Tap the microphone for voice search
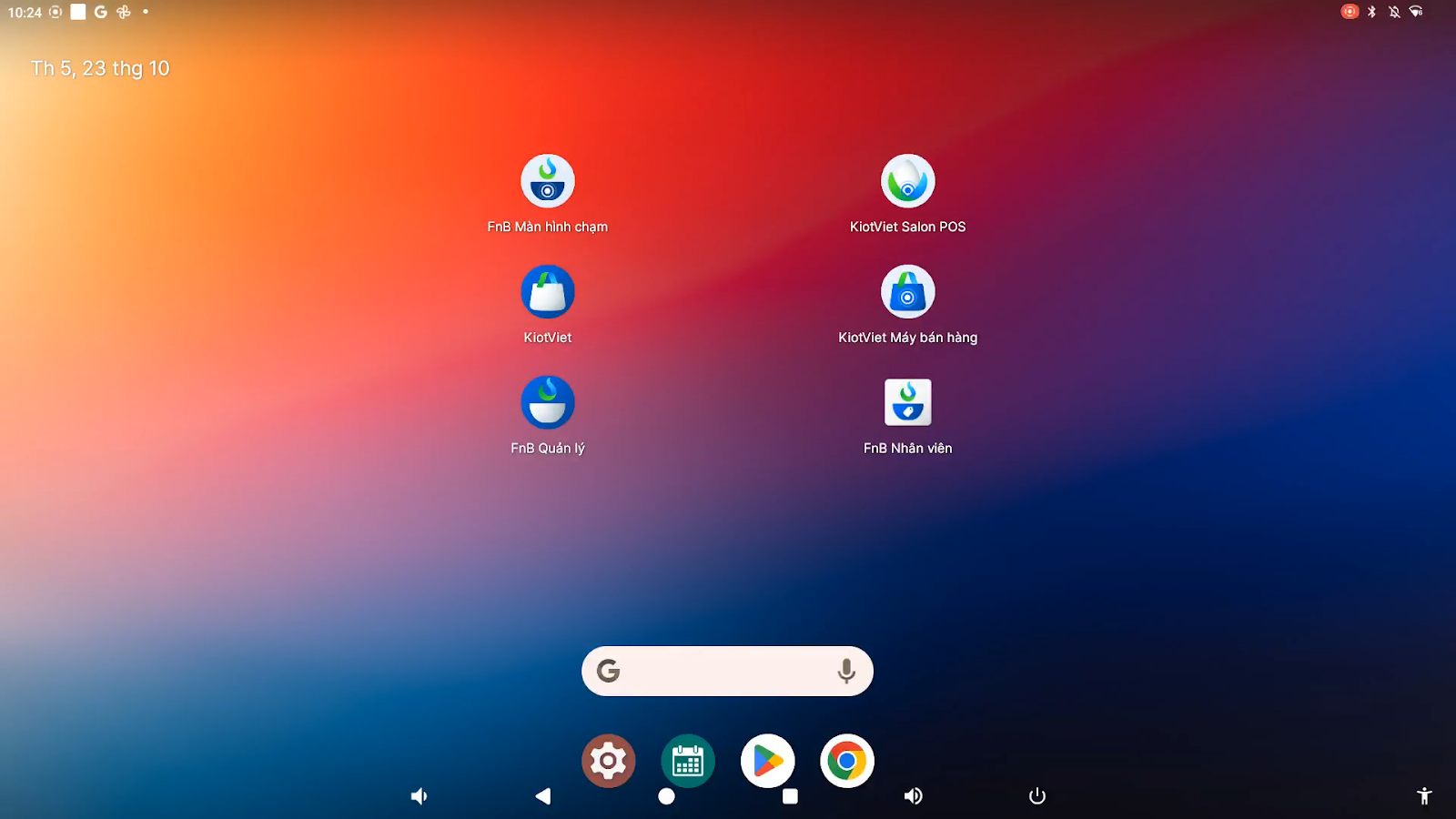The image size is (1456, 819). click(x=846, y=672)
